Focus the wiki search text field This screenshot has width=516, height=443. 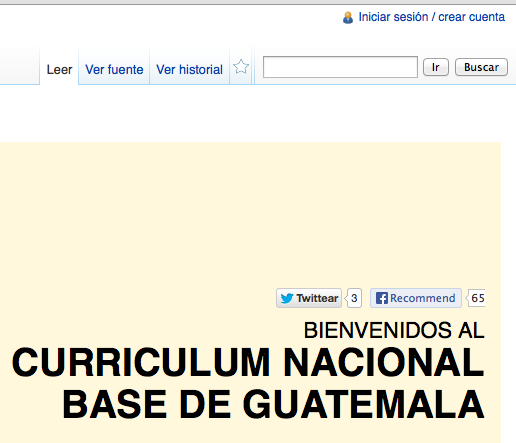[x=340, y=67]
